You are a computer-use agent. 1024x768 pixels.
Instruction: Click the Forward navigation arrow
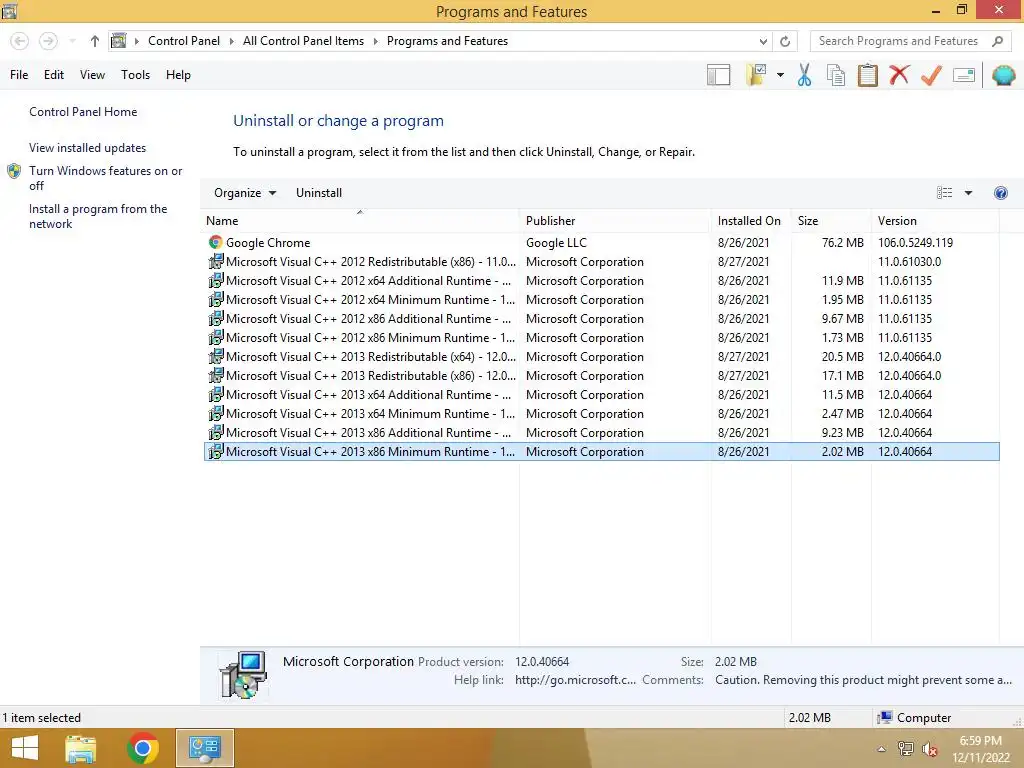point(48,41)
